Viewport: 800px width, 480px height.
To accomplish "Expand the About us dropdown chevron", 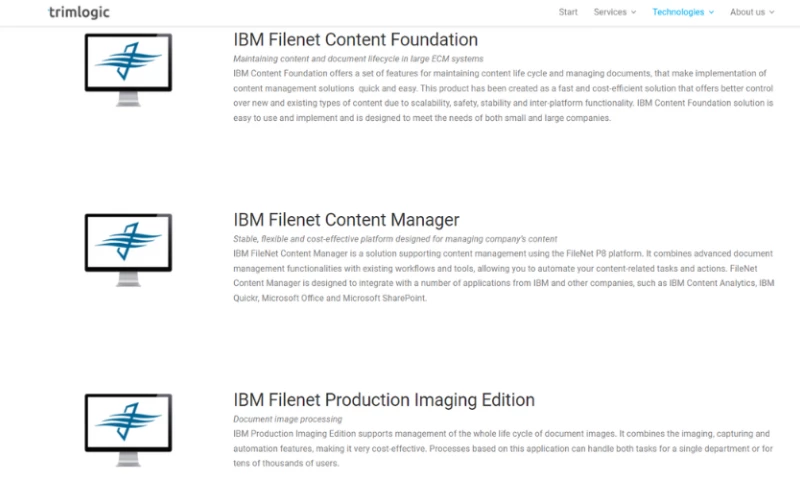I will click(772, 13).
